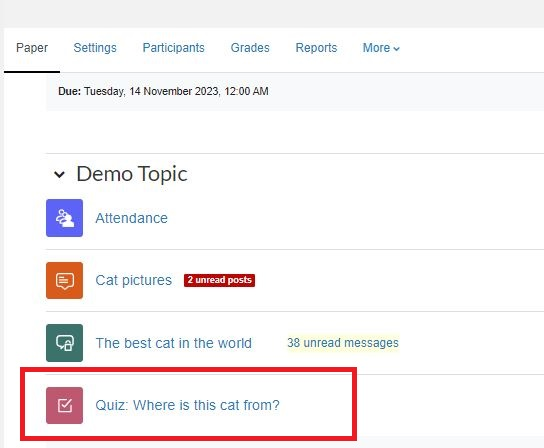Collapse the Demo Topic section chevron

pyautogui.click(x=59, y=174)
